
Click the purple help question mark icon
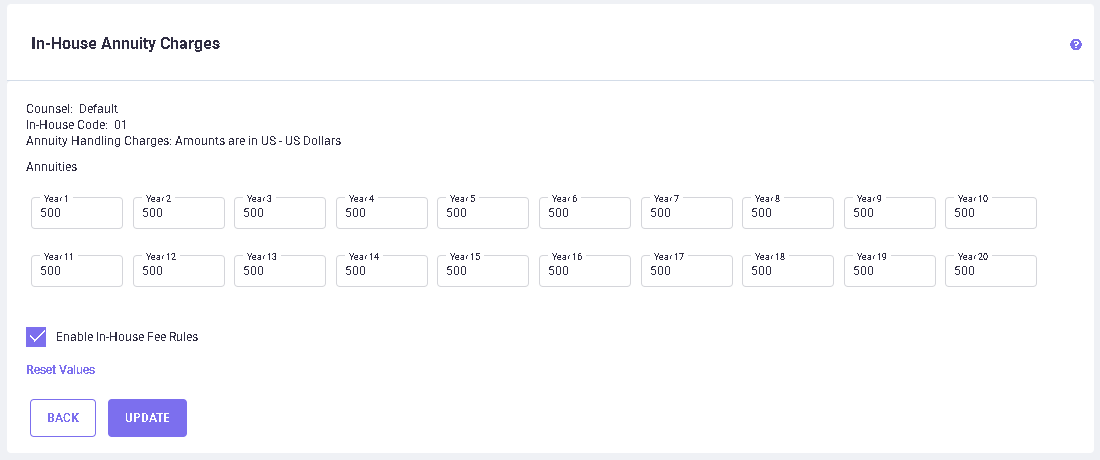[x=1076, y=45]
